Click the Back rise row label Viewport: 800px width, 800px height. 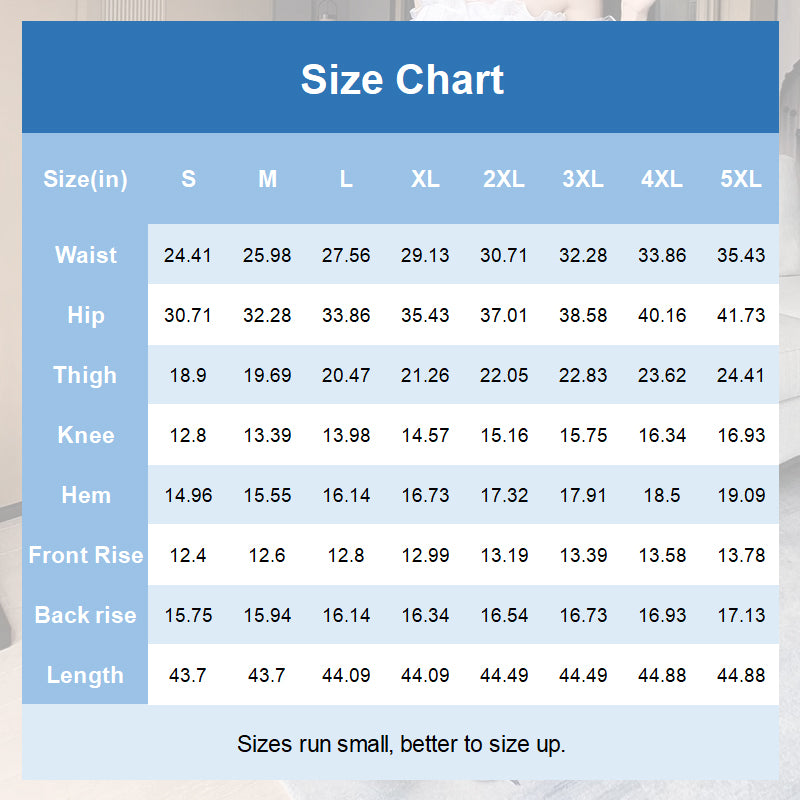click(x=86, y=615)
